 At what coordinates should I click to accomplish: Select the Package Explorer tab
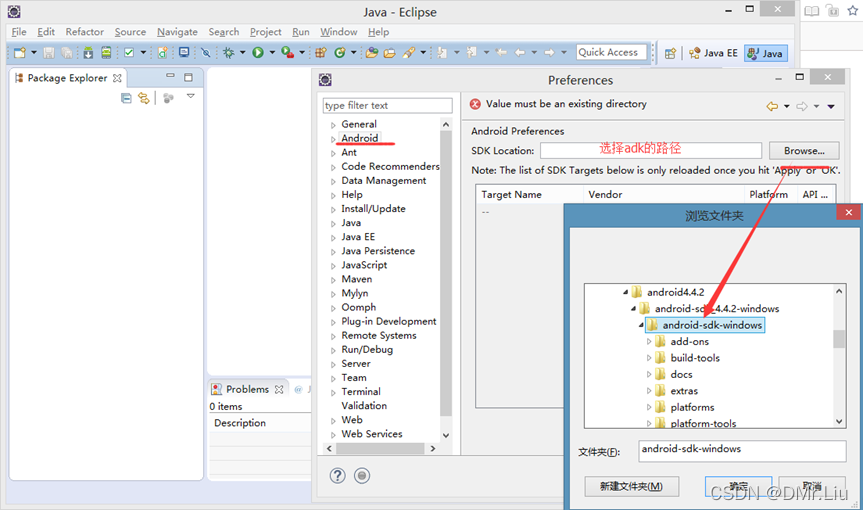click(x=67, y=78)
